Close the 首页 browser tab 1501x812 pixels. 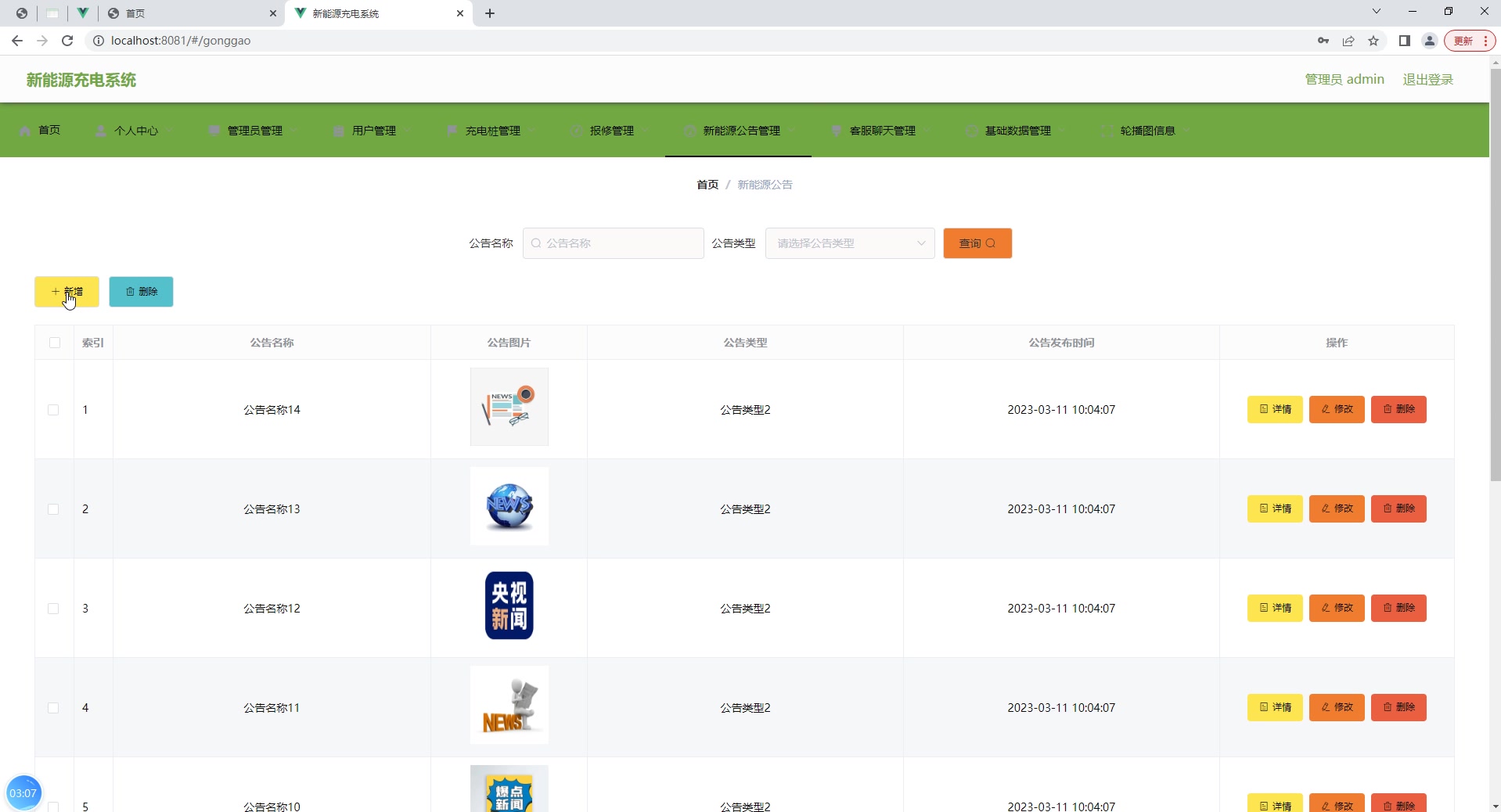pos(273,13)
